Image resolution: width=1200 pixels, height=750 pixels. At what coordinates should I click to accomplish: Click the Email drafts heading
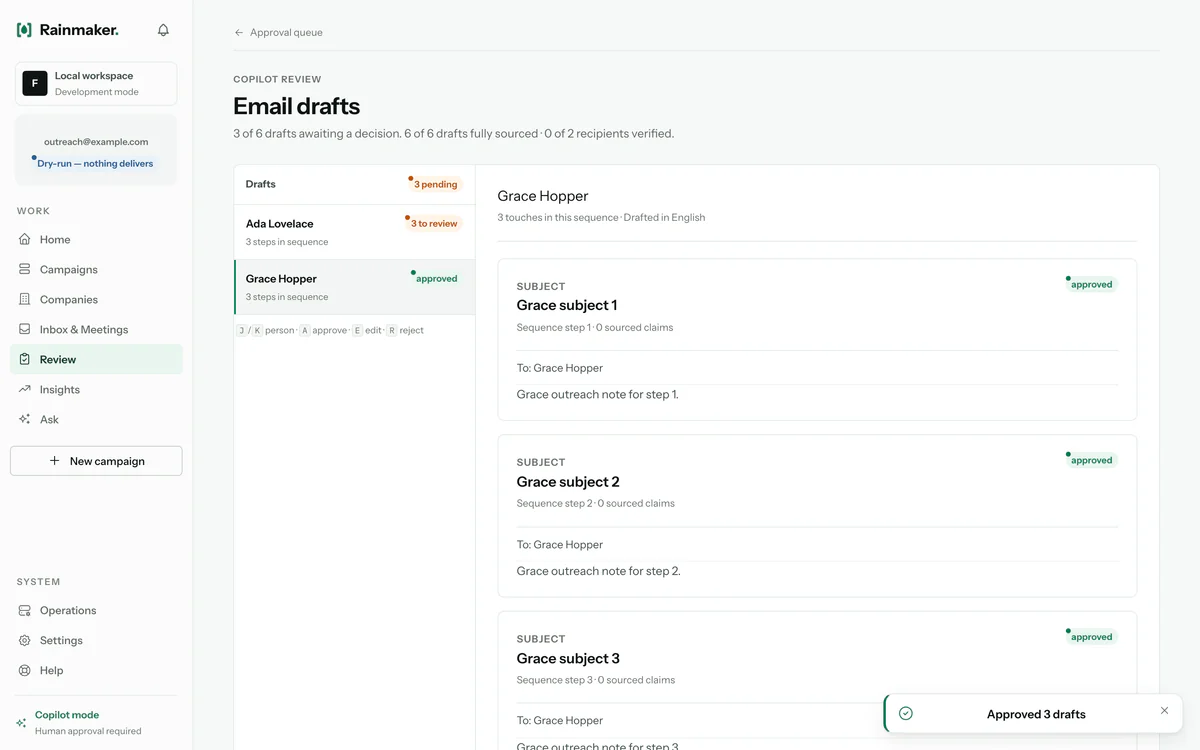pyautogui.click(x=296, y=106)
